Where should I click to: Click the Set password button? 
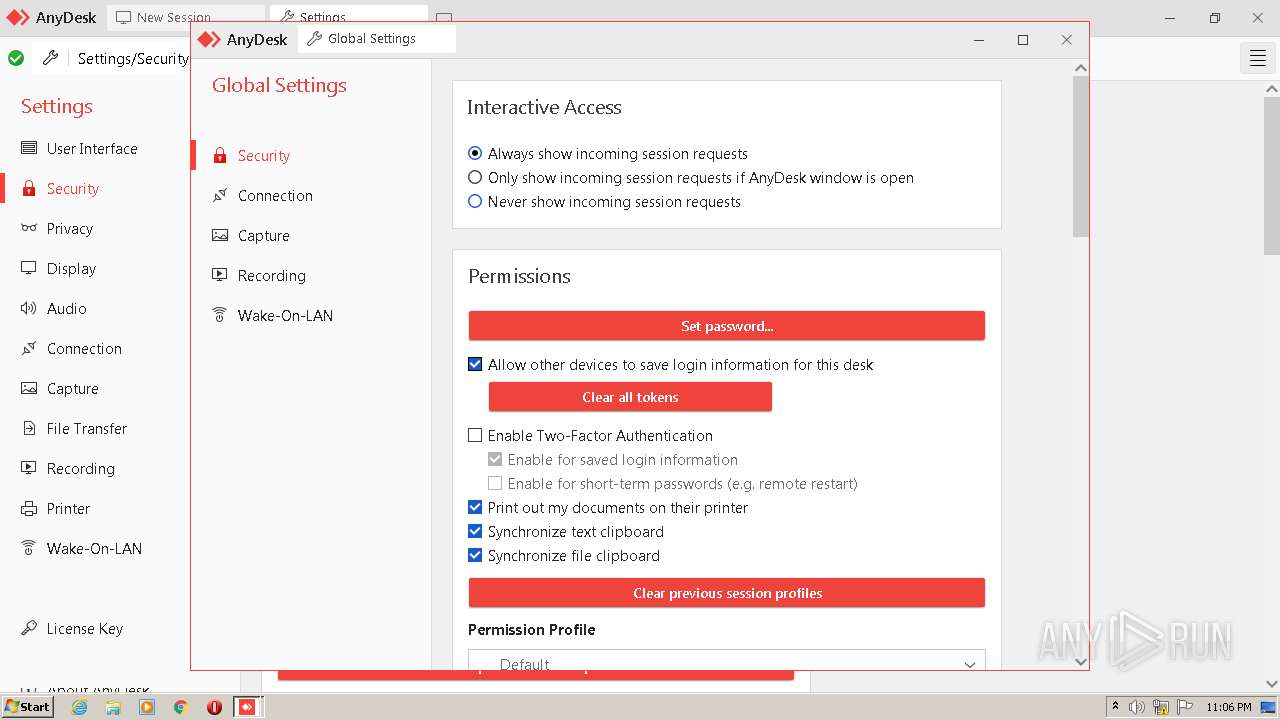pos(727,326)
